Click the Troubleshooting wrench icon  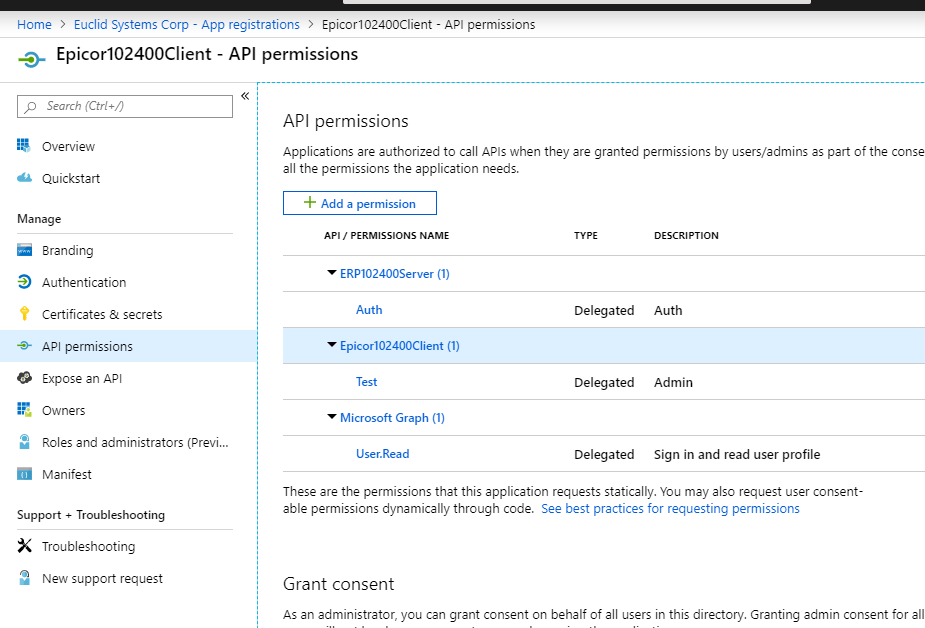(24, 546)
